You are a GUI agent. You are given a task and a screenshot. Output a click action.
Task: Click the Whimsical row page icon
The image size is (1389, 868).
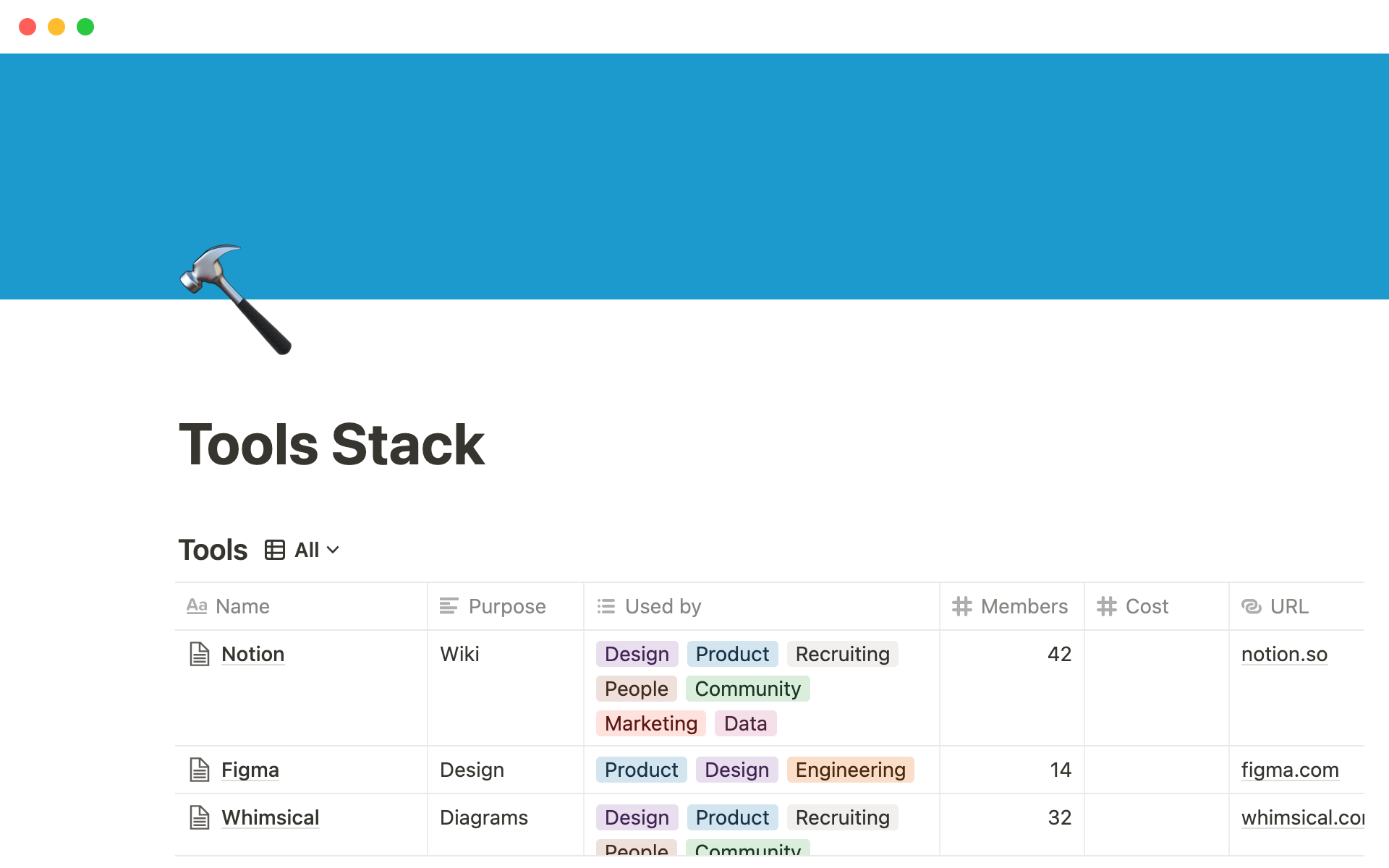point(200,817)
